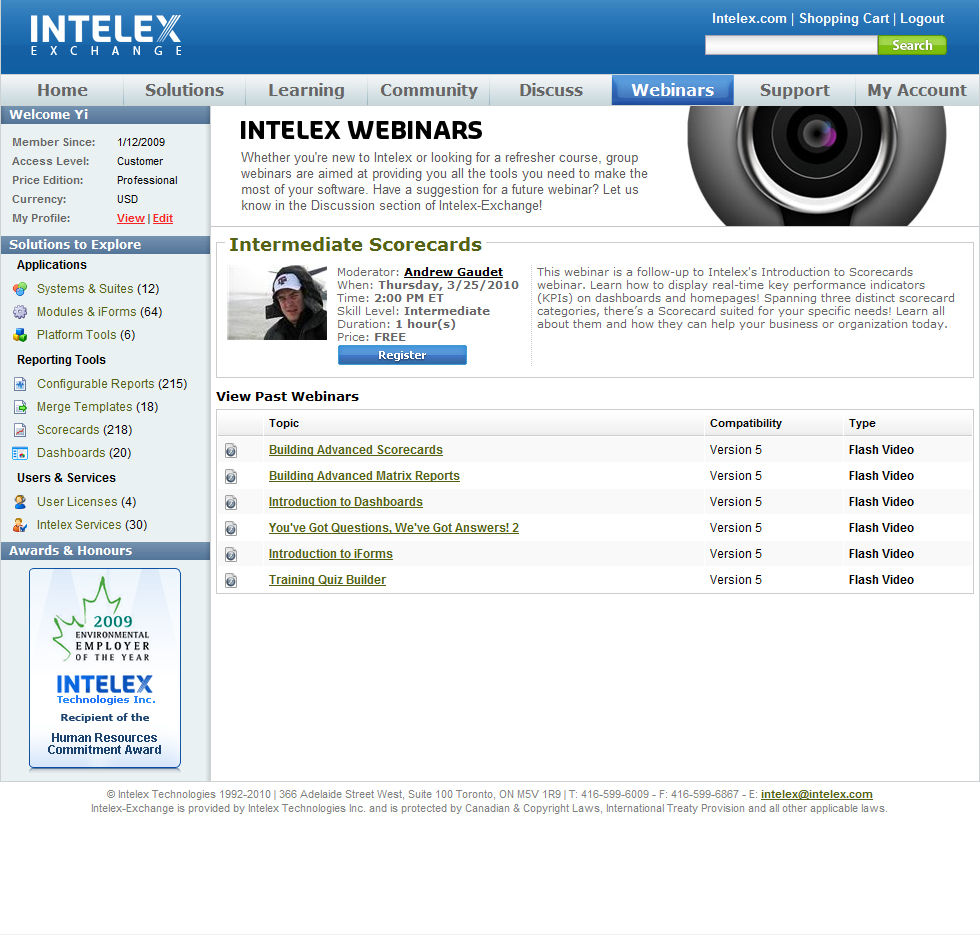
Task: Click the Merge Templates icon
Action: point(20,407)
